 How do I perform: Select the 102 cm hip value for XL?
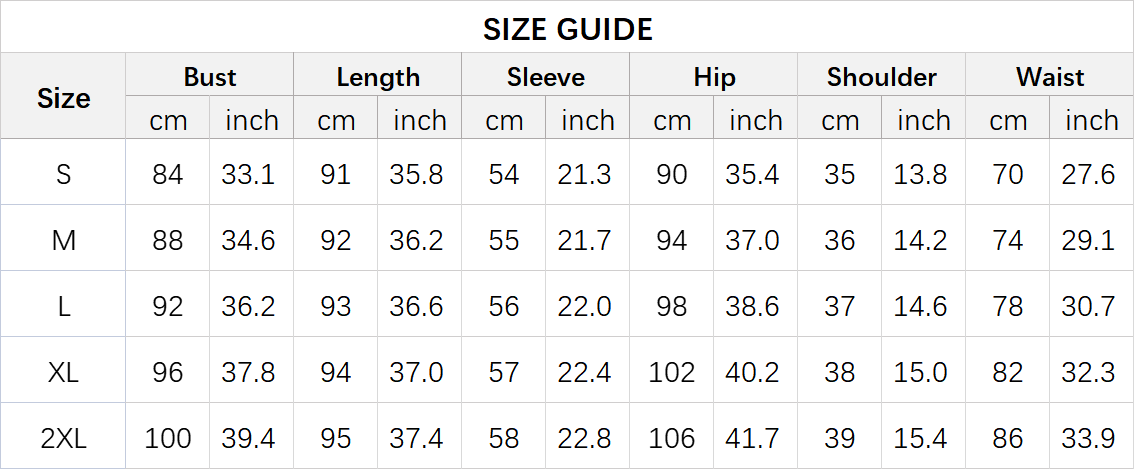tap(672, 372)
